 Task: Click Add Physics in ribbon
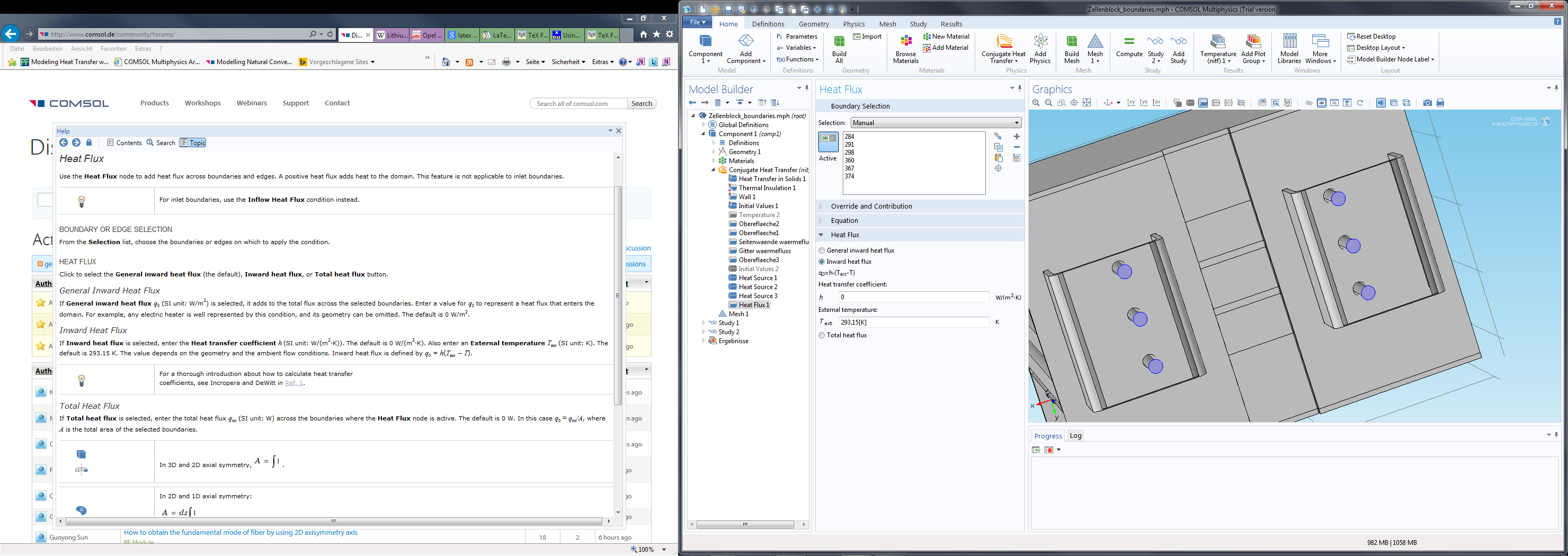pyautogui.click(x=1040, y=49)
